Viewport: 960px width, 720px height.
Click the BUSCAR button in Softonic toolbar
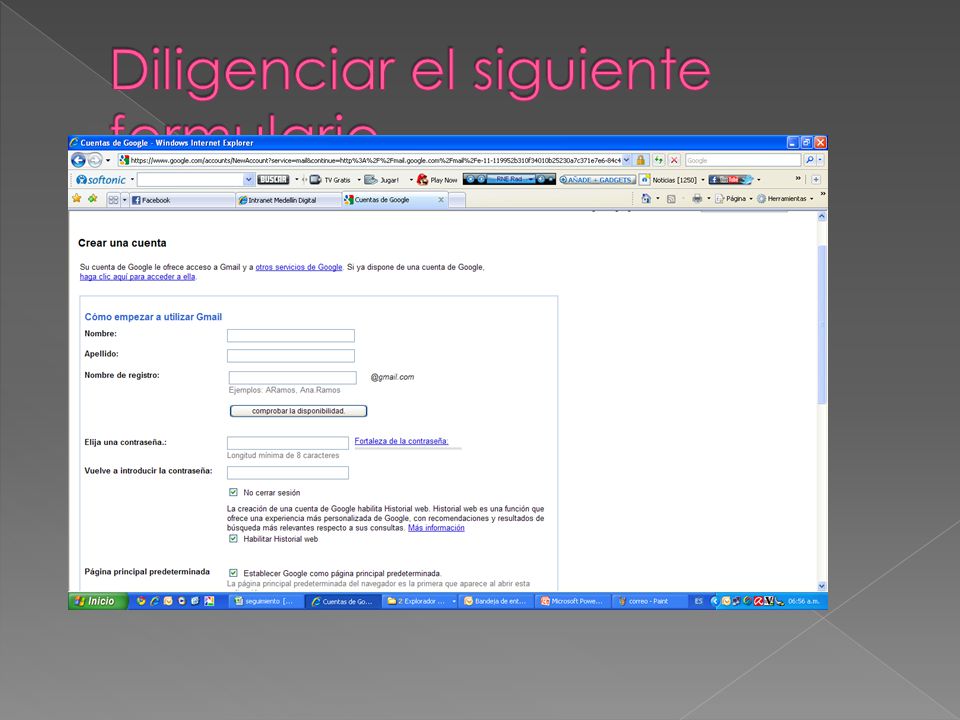[x=273, y=180]
